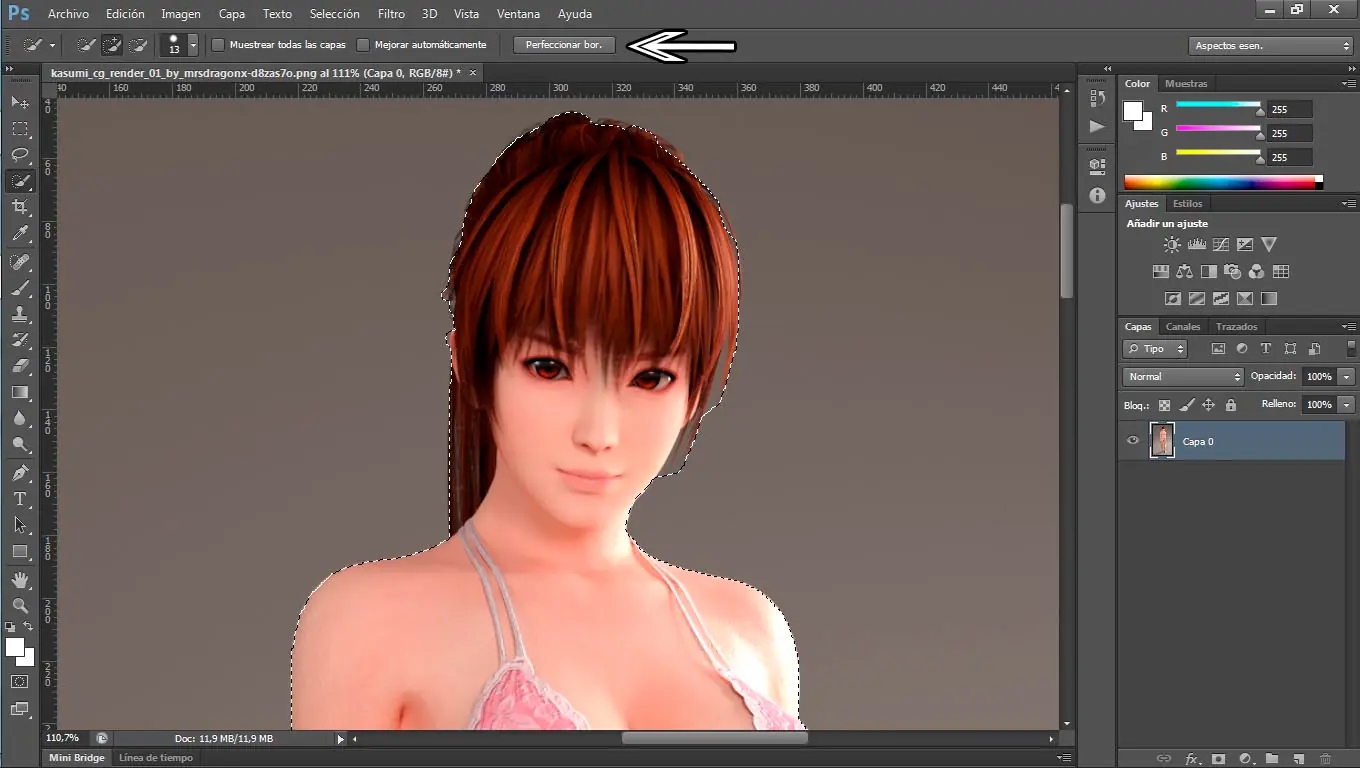Open the Tipo layer filter dropdown

click(x=1155, y=349)
